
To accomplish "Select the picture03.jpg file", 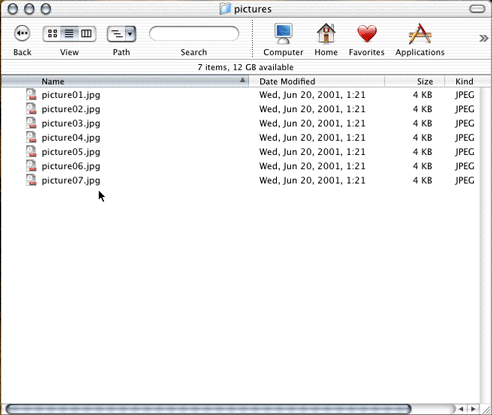I will (x=71, y=124).
